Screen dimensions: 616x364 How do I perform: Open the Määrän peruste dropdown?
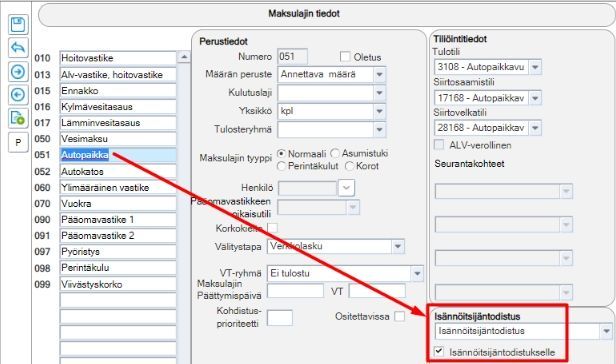379,74
